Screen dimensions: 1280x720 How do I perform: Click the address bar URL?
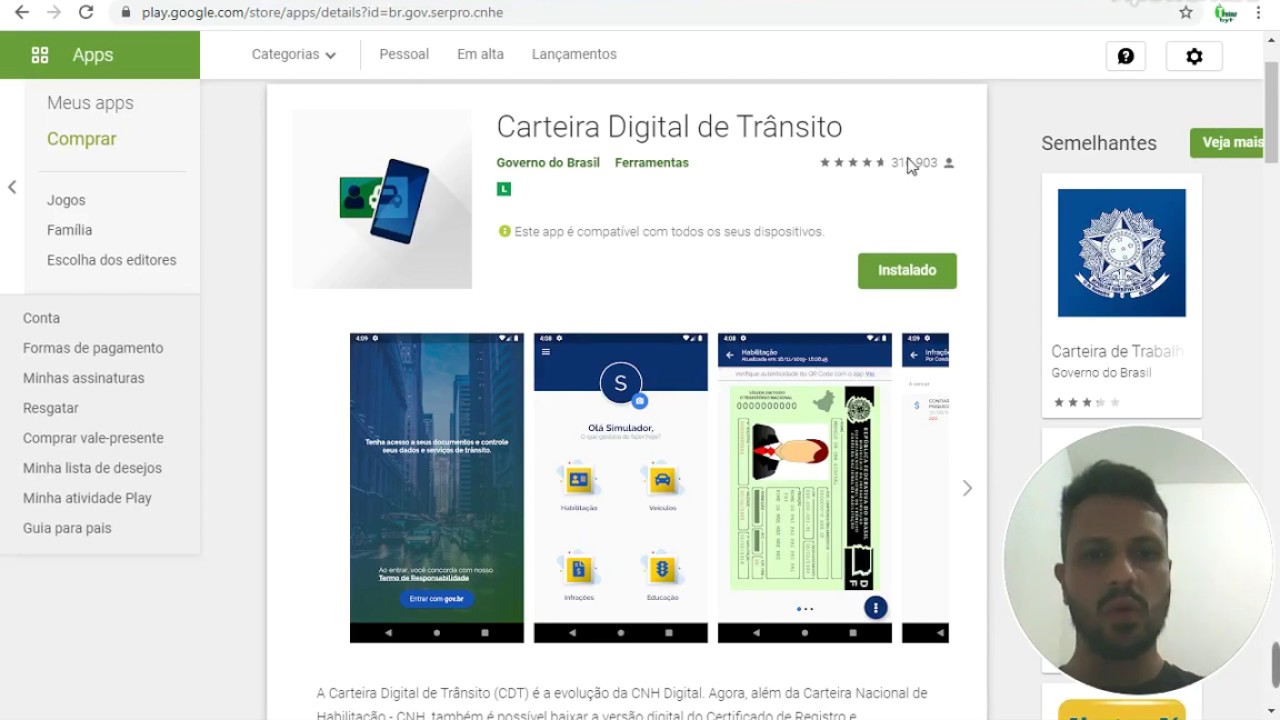click(x=322, y=13)
